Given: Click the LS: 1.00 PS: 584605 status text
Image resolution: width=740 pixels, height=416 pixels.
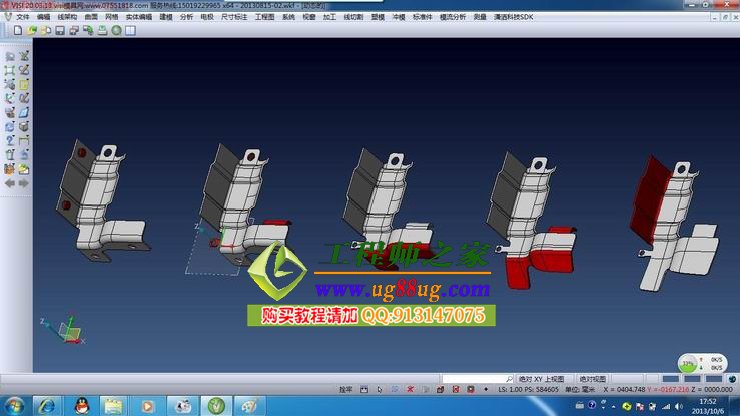Looking at the screenshot, I should 528,390.
